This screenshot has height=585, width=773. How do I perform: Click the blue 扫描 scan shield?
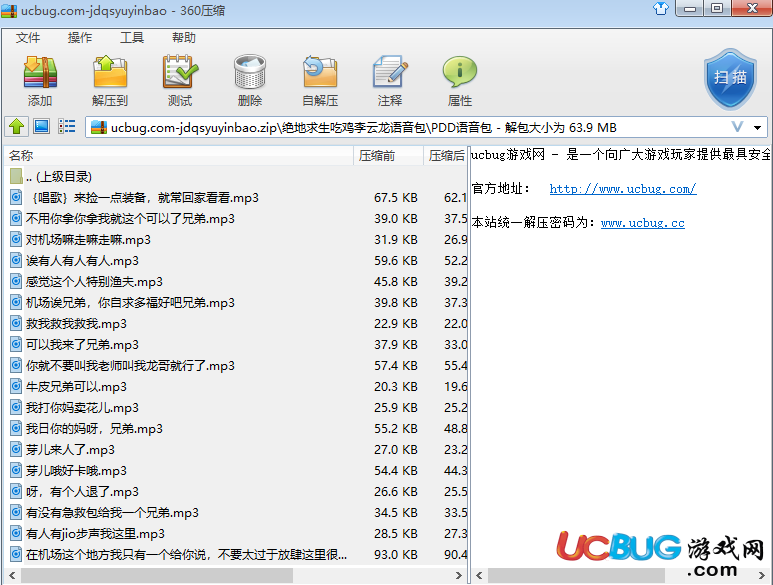(x=730, y=79)
